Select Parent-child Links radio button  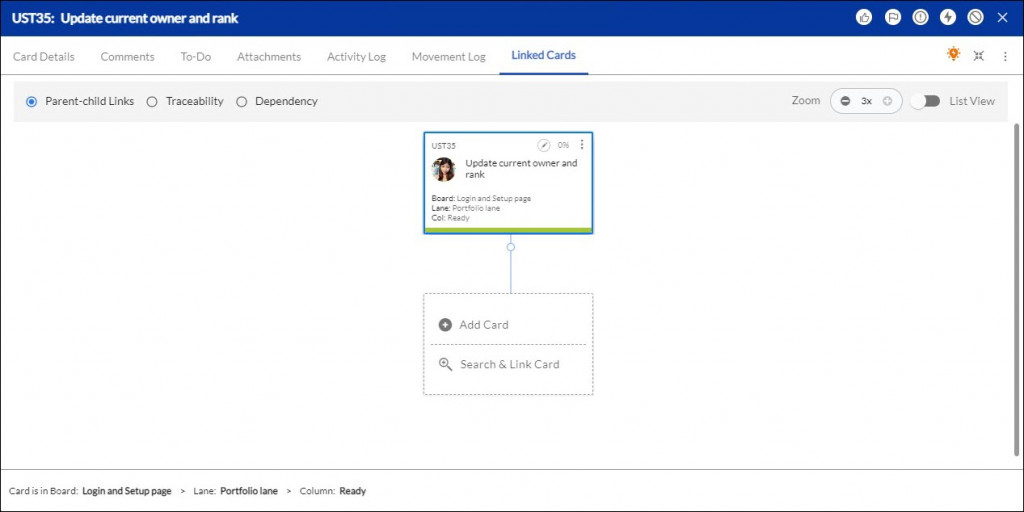pyautogui.click(x=31, y=102)
